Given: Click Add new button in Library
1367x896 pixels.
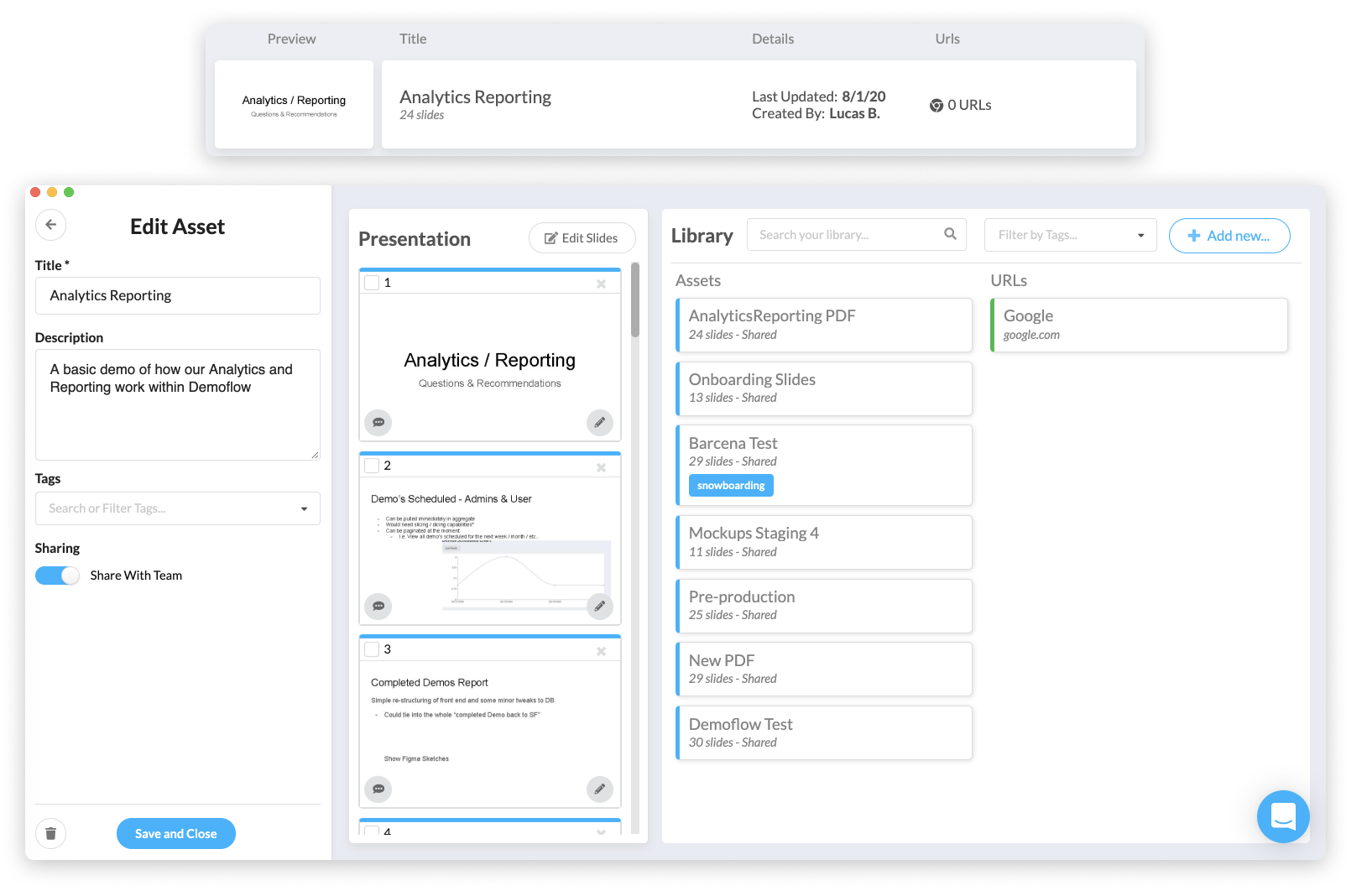Looking at the screenshot, I should point(1229,236).
